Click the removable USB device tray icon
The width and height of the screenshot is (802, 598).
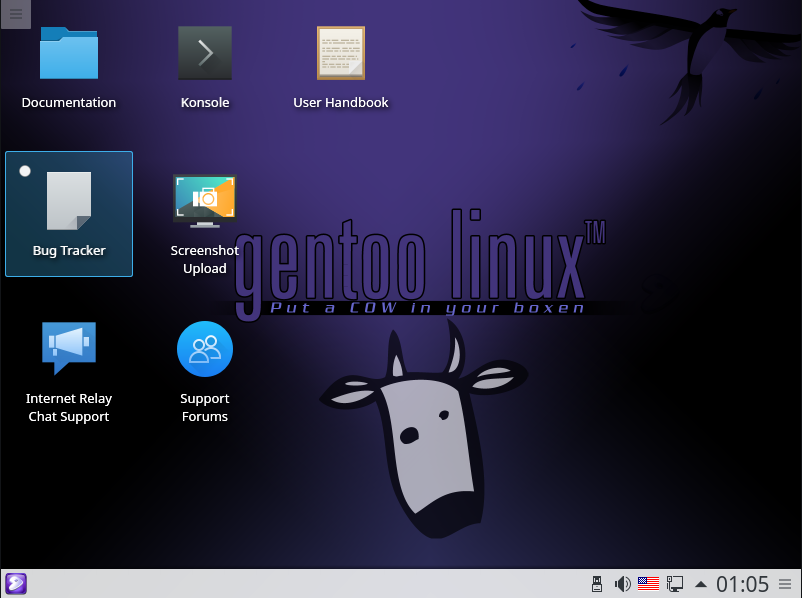click(597, 584)
